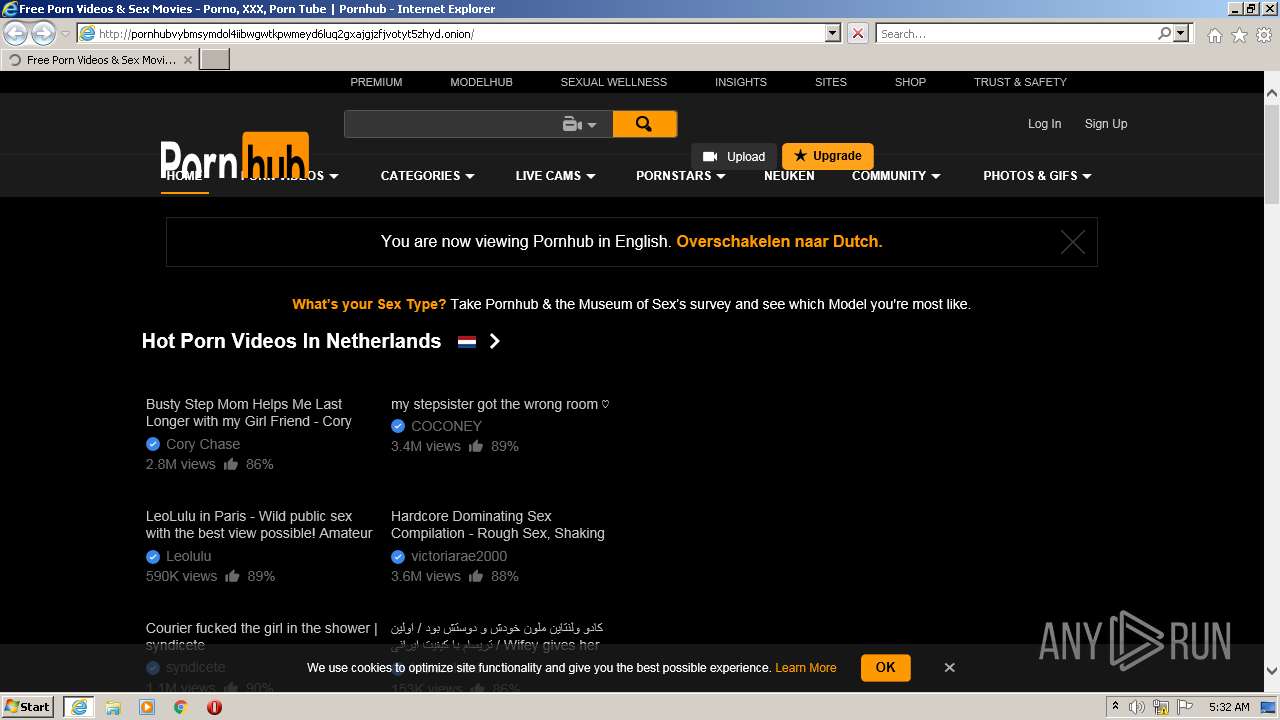
Task: Click the orange Upgrade button
Action: (828, 156)
